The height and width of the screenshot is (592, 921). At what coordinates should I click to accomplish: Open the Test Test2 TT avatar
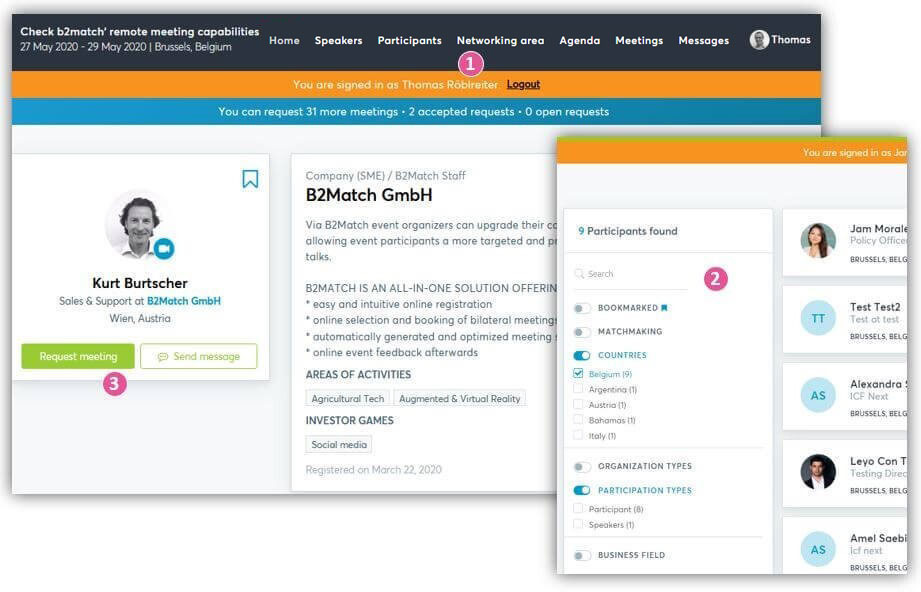[x=818, y=318]
